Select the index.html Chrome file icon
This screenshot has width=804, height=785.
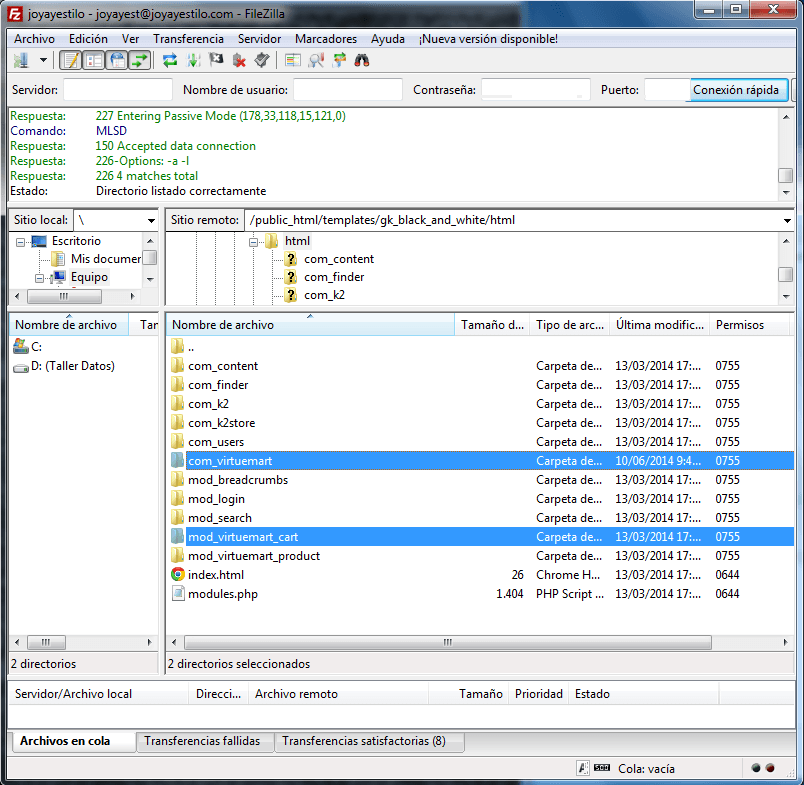177,574
